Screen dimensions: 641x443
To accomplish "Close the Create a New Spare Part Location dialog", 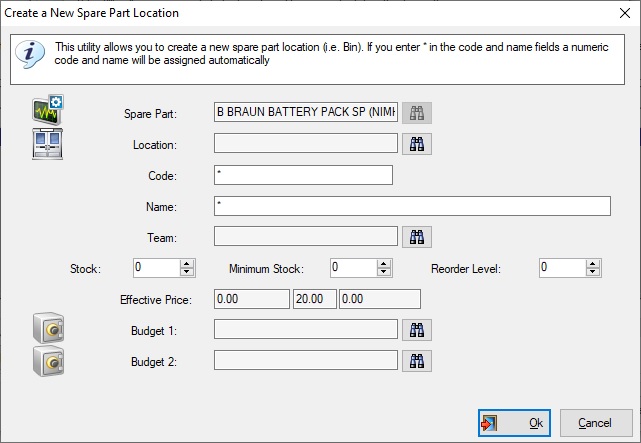I will tap(625, 13).
